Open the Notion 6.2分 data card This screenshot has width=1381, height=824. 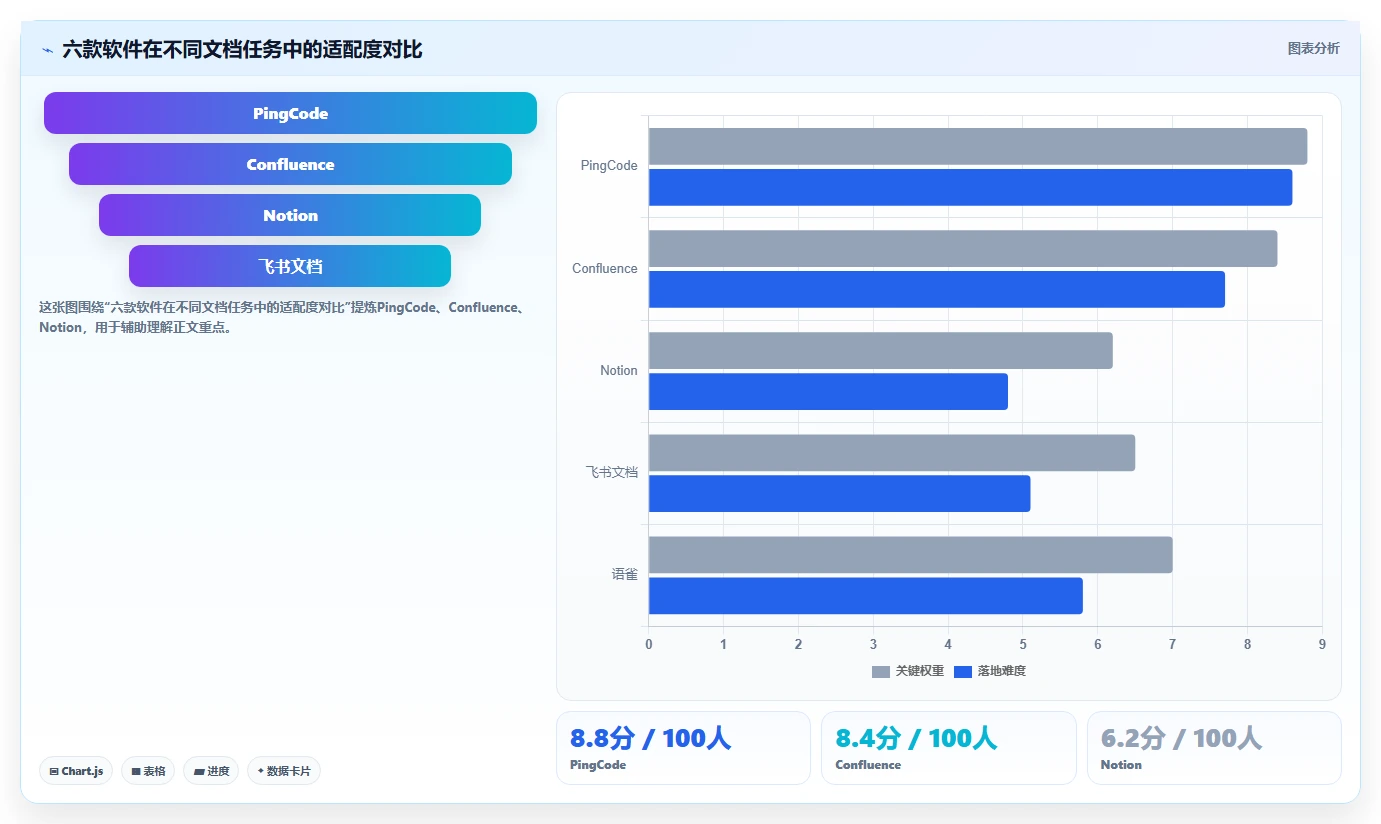1214,748
